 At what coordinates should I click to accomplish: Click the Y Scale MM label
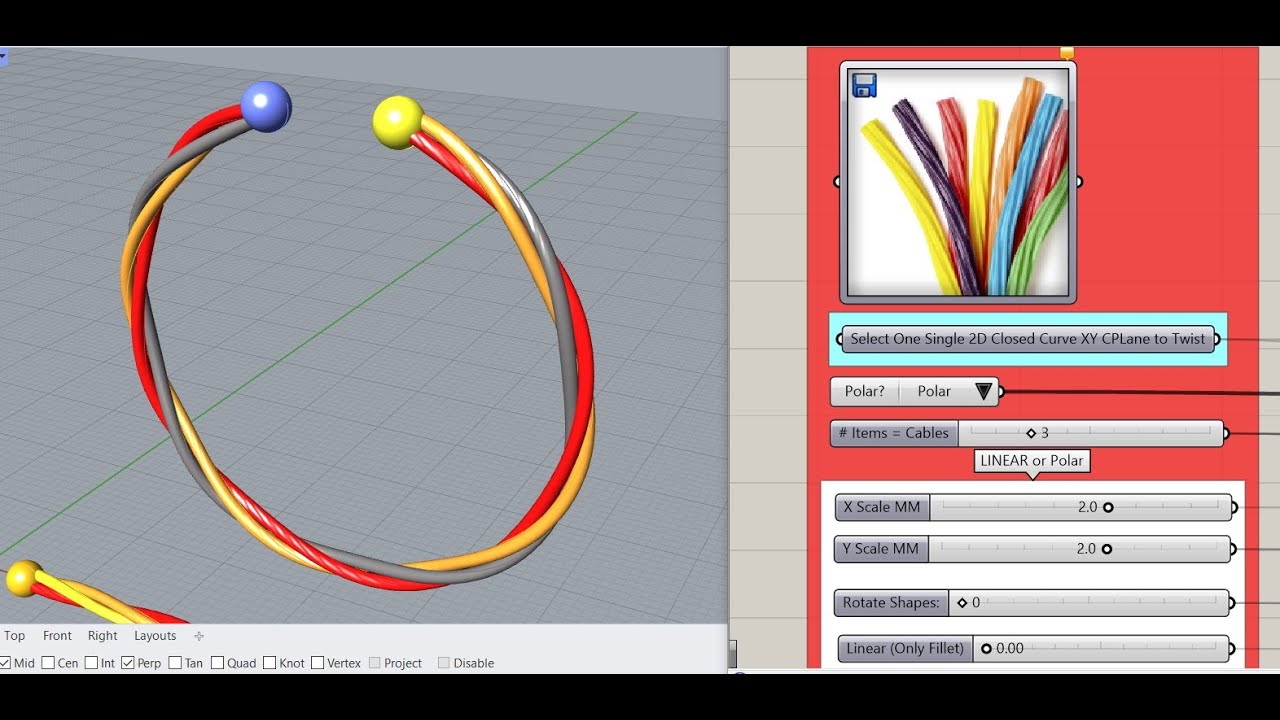(x=882, y=549)
